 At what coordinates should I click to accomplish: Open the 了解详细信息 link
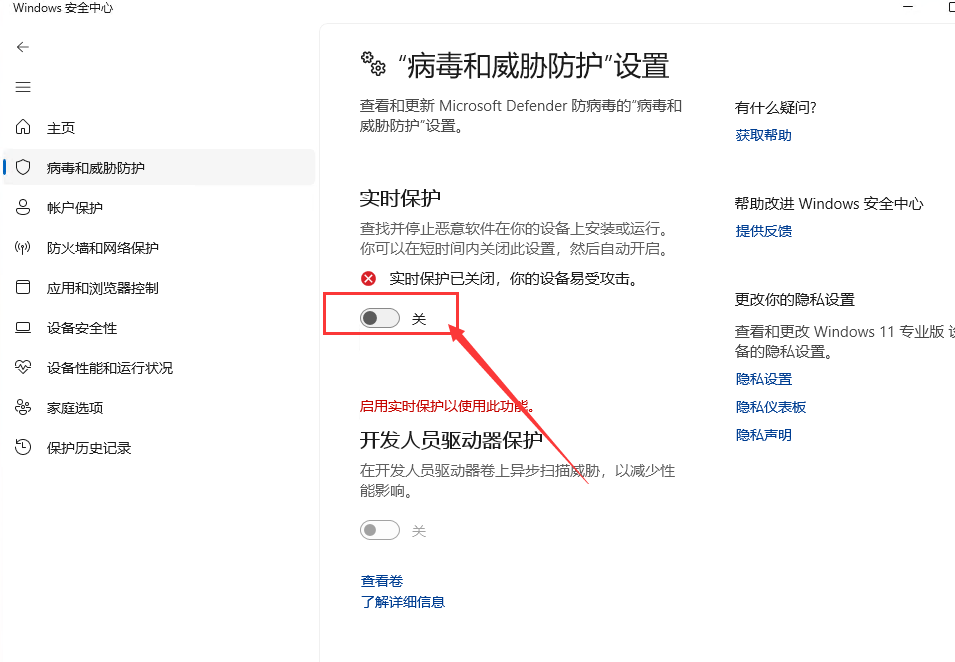(402, 602)
